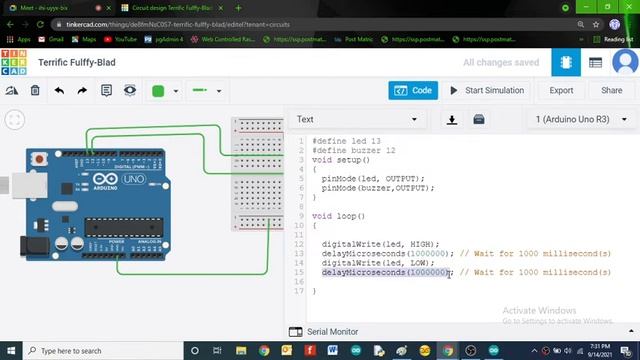640x360 pixels.
Task: Open Word from taskbar
Action: [x=333, y=351]
